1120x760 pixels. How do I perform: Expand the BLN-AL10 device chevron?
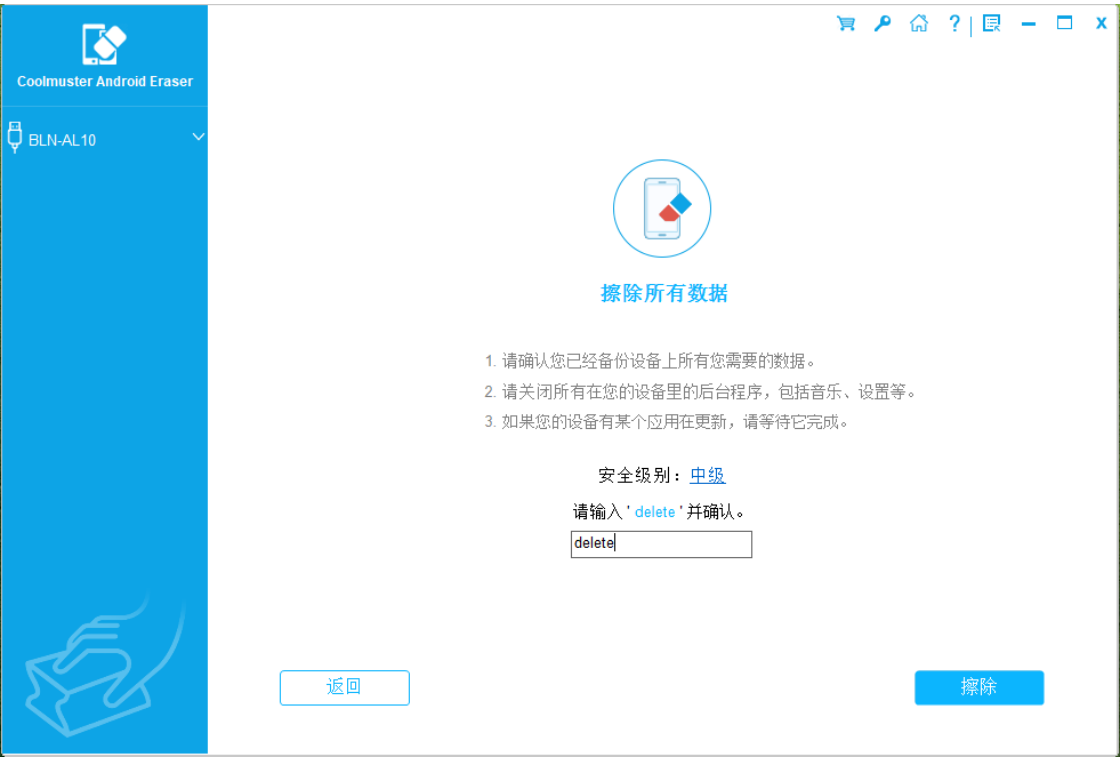point(198,137)
